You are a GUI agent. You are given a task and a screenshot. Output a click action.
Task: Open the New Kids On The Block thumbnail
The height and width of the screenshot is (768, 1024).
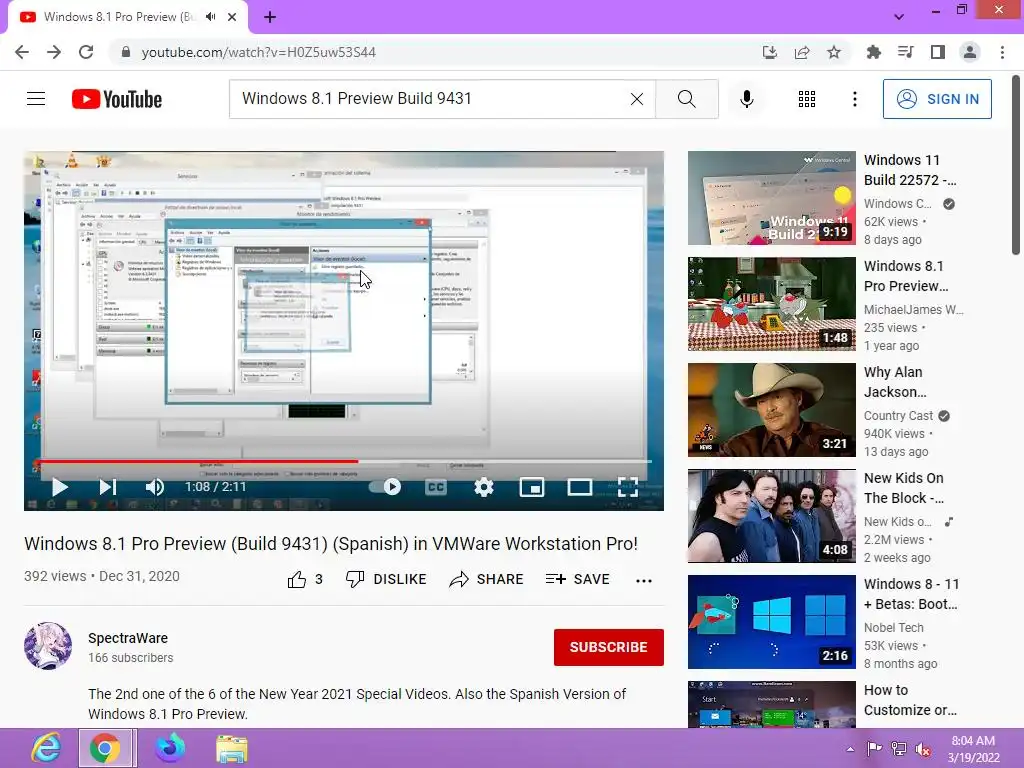click(x=771, y=516)
